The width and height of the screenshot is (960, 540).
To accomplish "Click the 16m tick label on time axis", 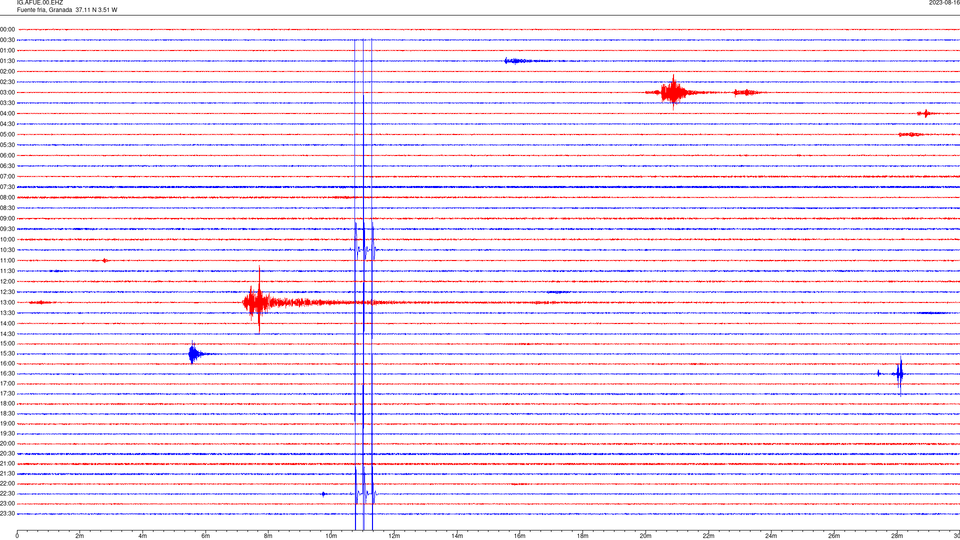I will [520, 536].
